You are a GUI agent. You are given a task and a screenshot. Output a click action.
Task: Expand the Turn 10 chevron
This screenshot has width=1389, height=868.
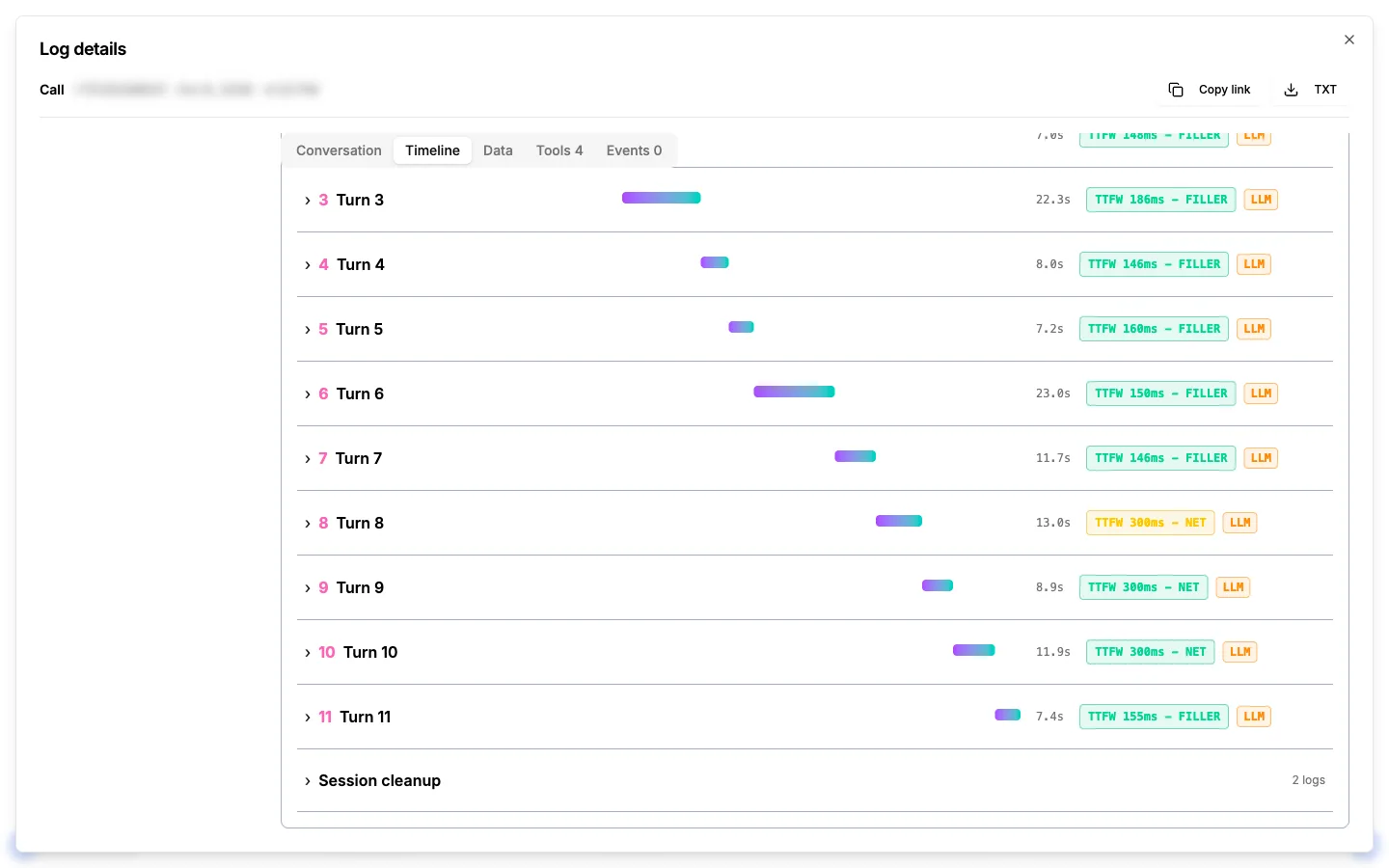coord(308,653)
